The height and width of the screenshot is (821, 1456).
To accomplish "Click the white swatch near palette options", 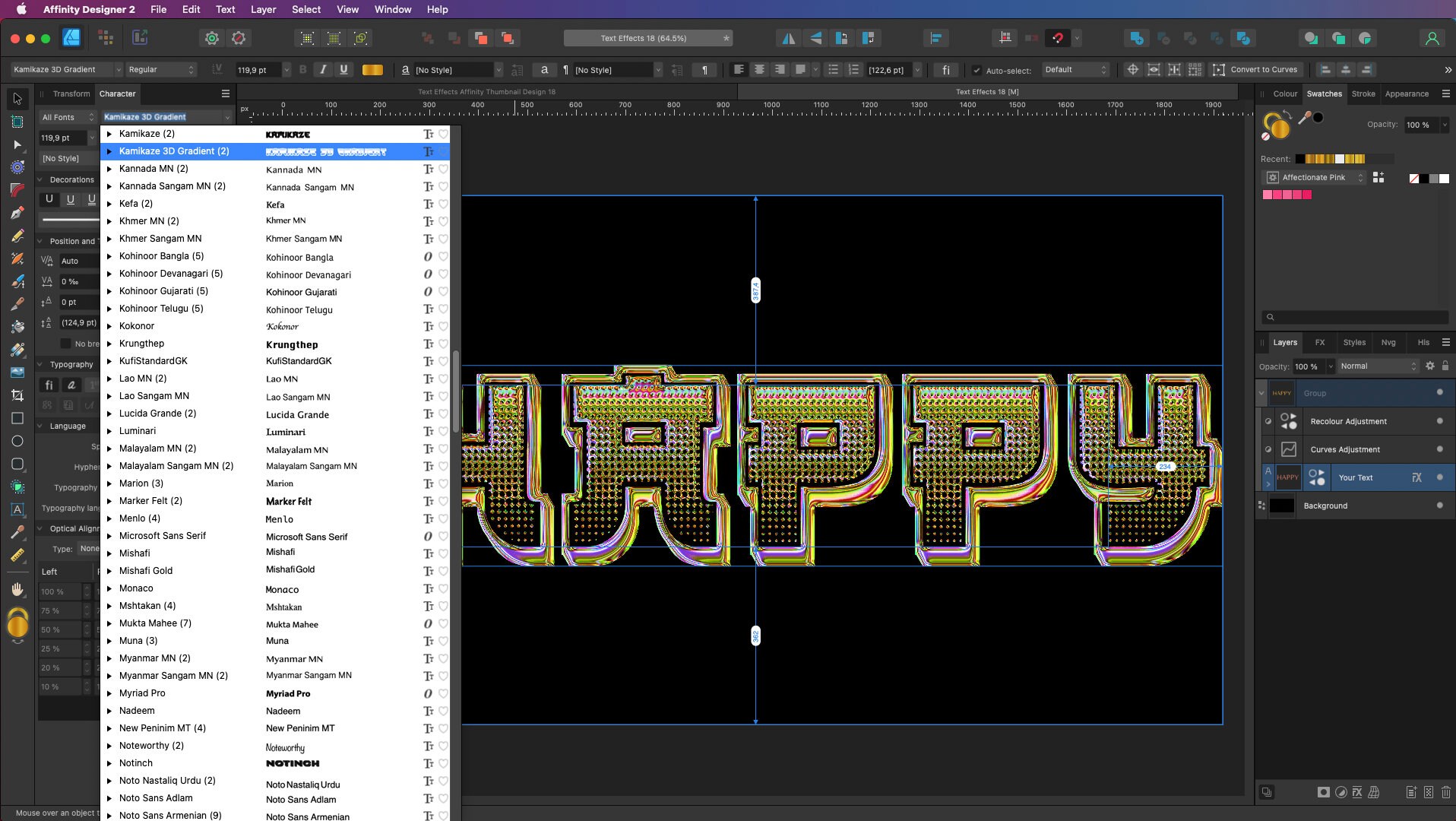I will (x=1444, y=179).
